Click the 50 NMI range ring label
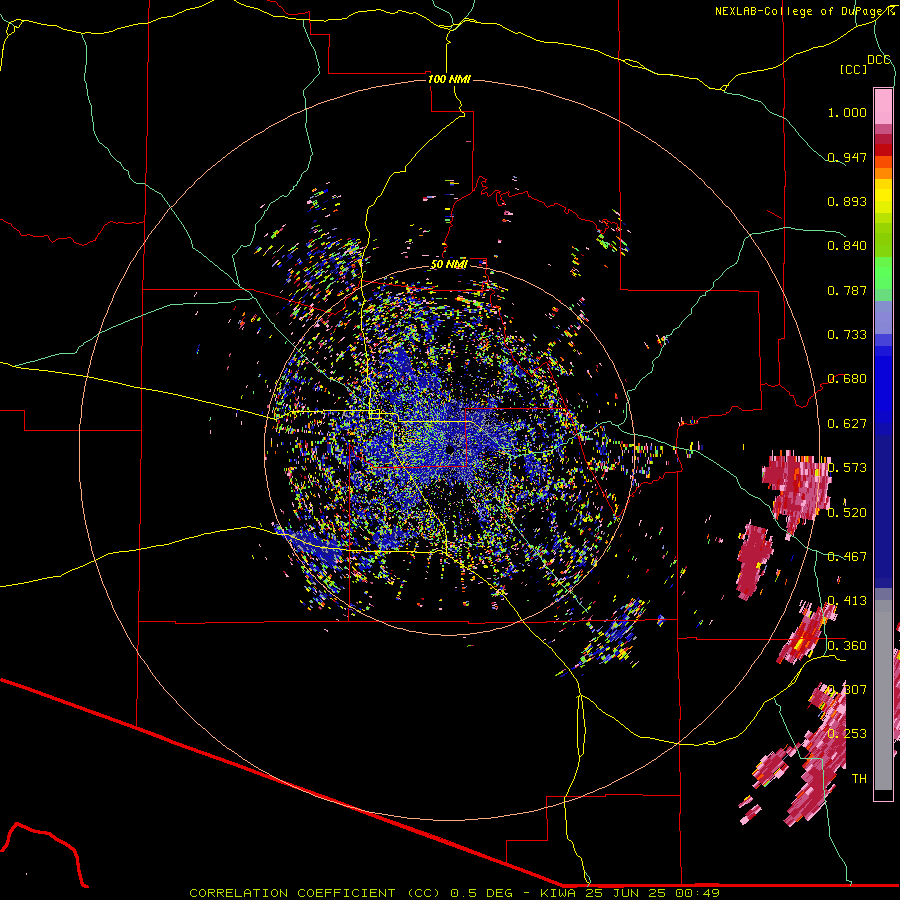This screenshot has width=900, height=900. click(x=449, y=264)
